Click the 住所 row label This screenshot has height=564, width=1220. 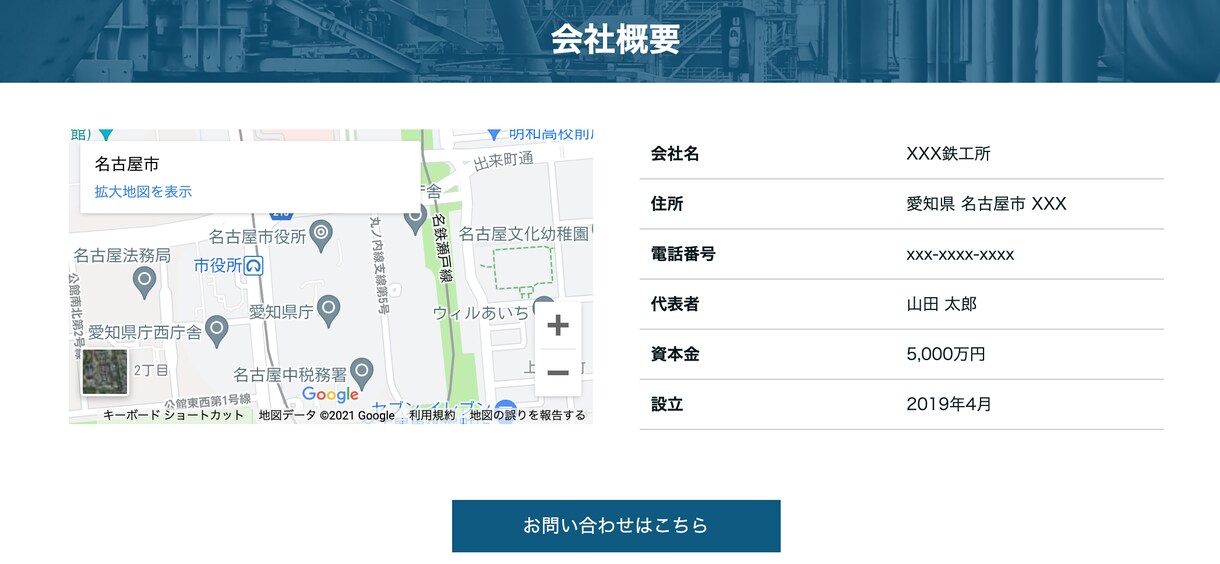tap(667, 204)
